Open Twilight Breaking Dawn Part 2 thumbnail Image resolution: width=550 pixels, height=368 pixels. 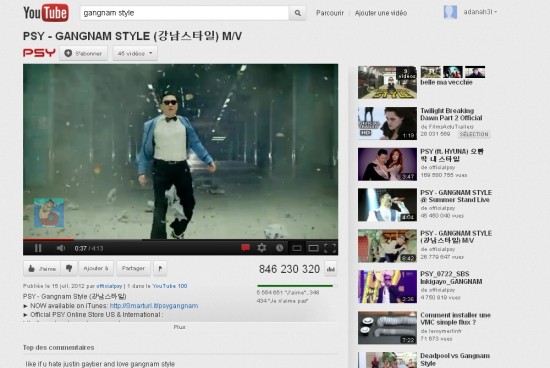click(x=387, y=123)
